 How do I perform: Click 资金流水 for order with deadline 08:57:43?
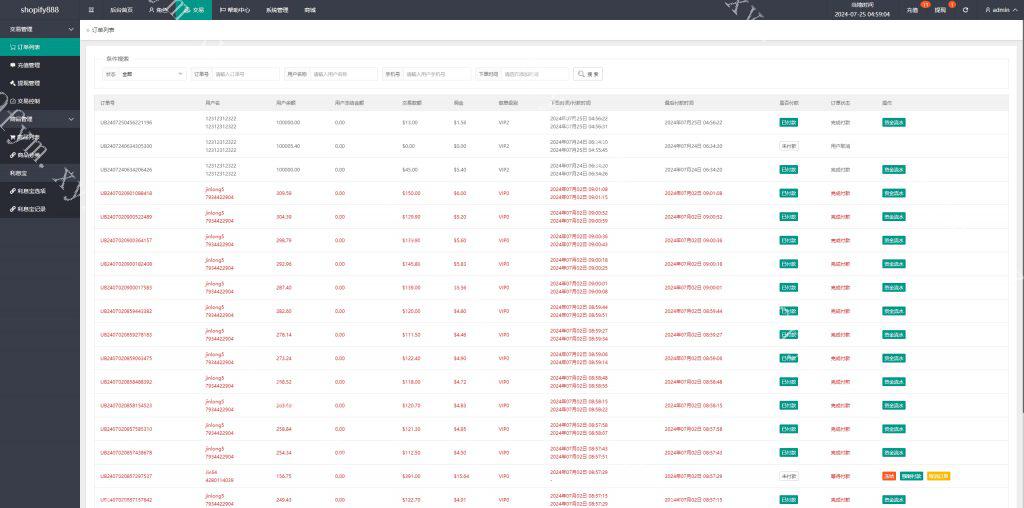click(x=893, y=452)
